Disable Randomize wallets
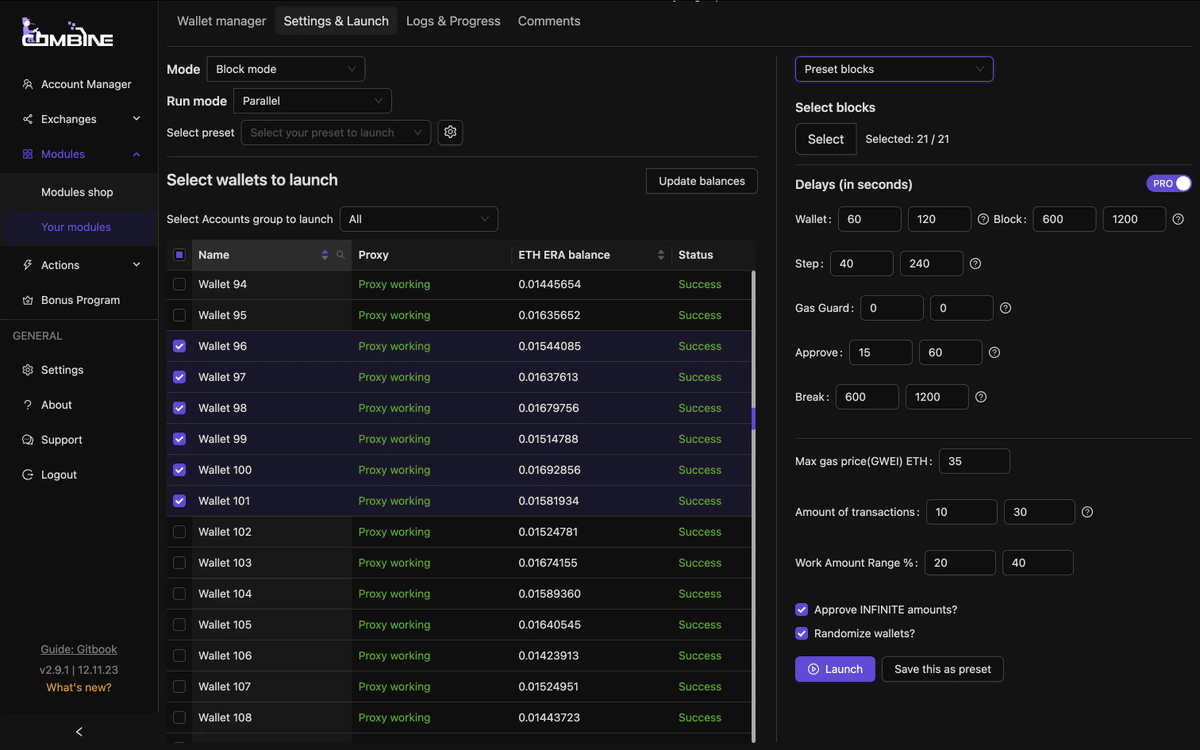 tap(801, 633)
